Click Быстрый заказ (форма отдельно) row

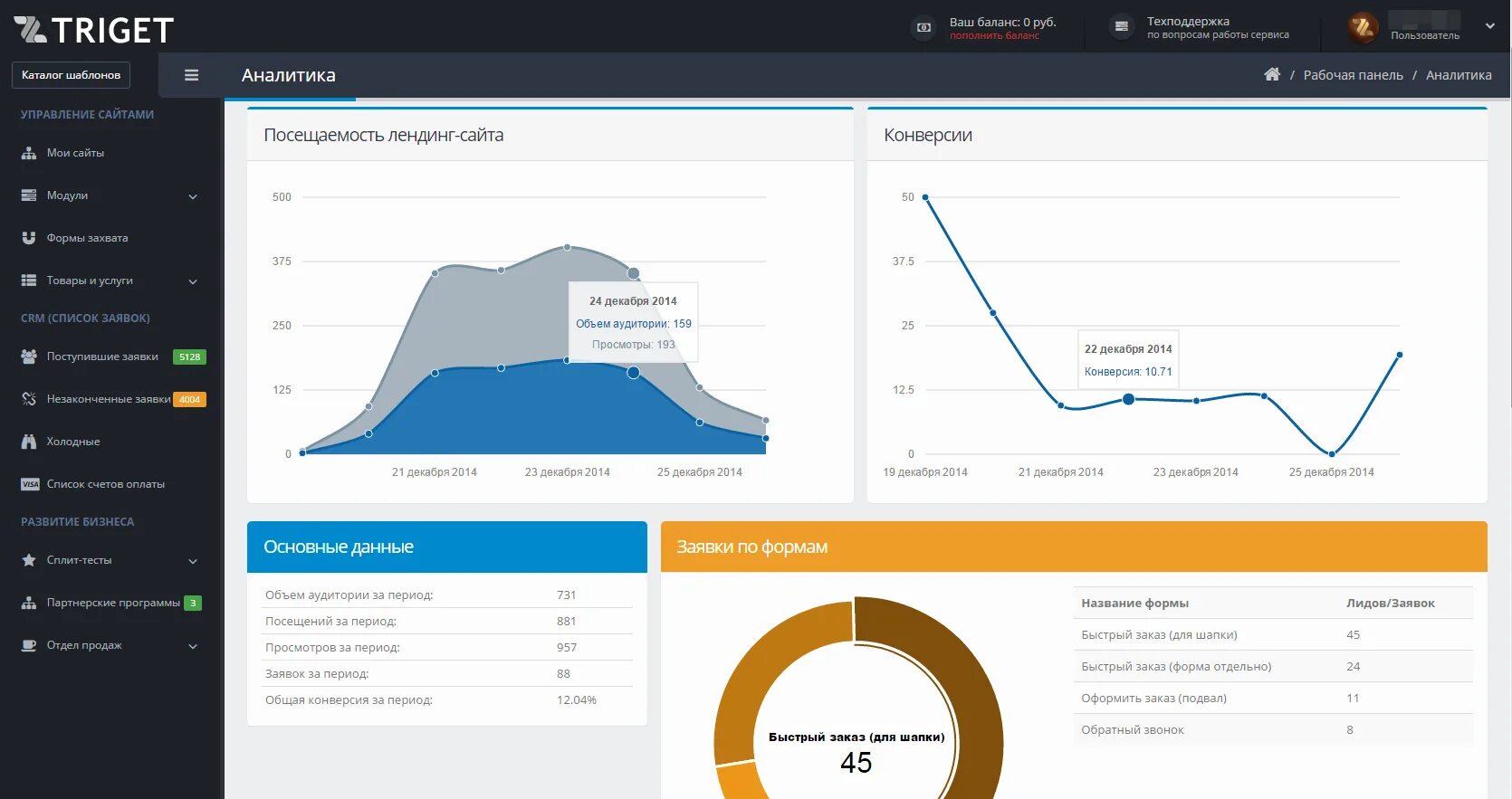click(x=1273, y=666)
